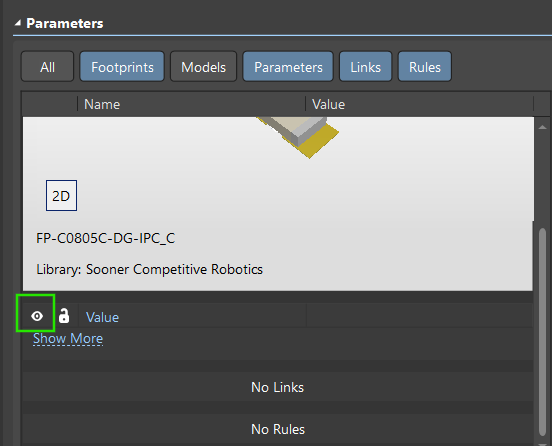Click the No Links row
Screen dimensions: 552x446
(277, 387)
